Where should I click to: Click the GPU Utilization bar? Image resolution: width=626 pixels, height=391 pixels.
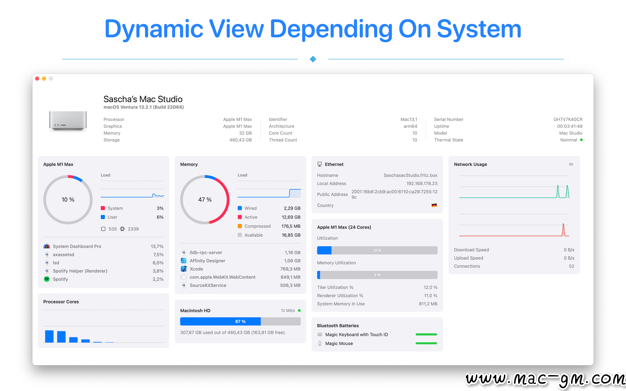pyautogui.click(x=377, y=250)
